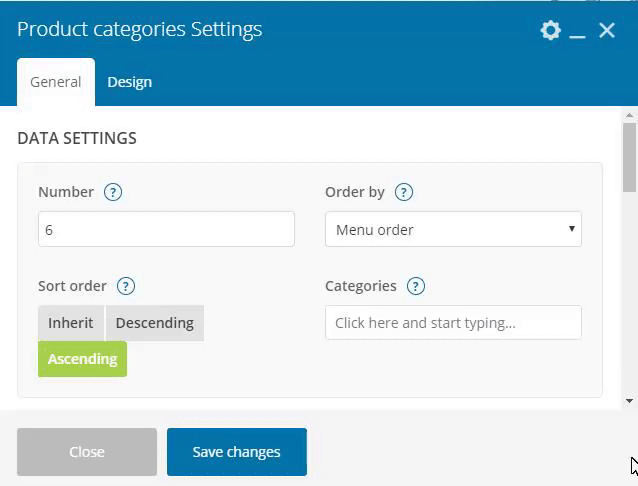Close the Product categories Settings dialog
638x486 pixels.
point(607,30)
